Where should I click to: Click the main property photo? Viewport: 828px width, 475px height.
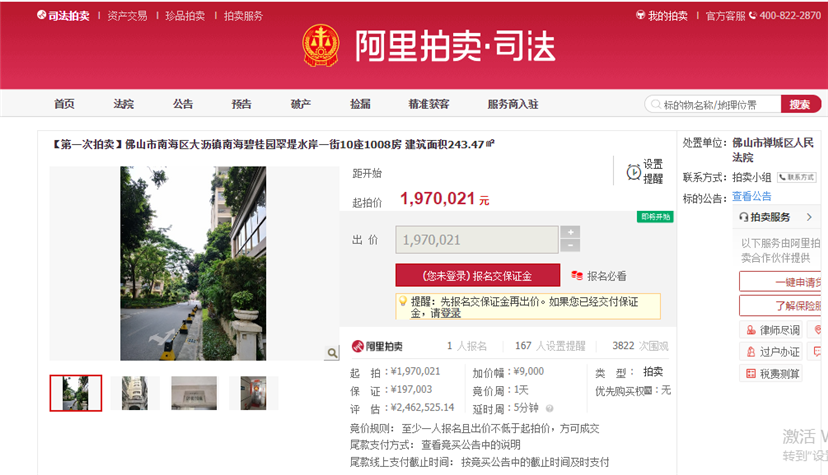point(193,263)
